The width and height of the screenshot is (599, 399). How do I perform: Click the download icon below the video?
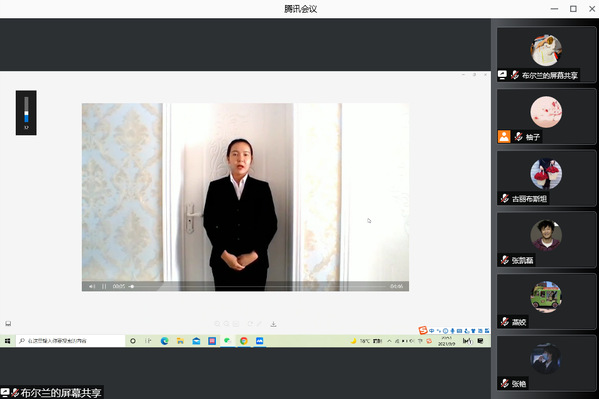tap(274, 324)
